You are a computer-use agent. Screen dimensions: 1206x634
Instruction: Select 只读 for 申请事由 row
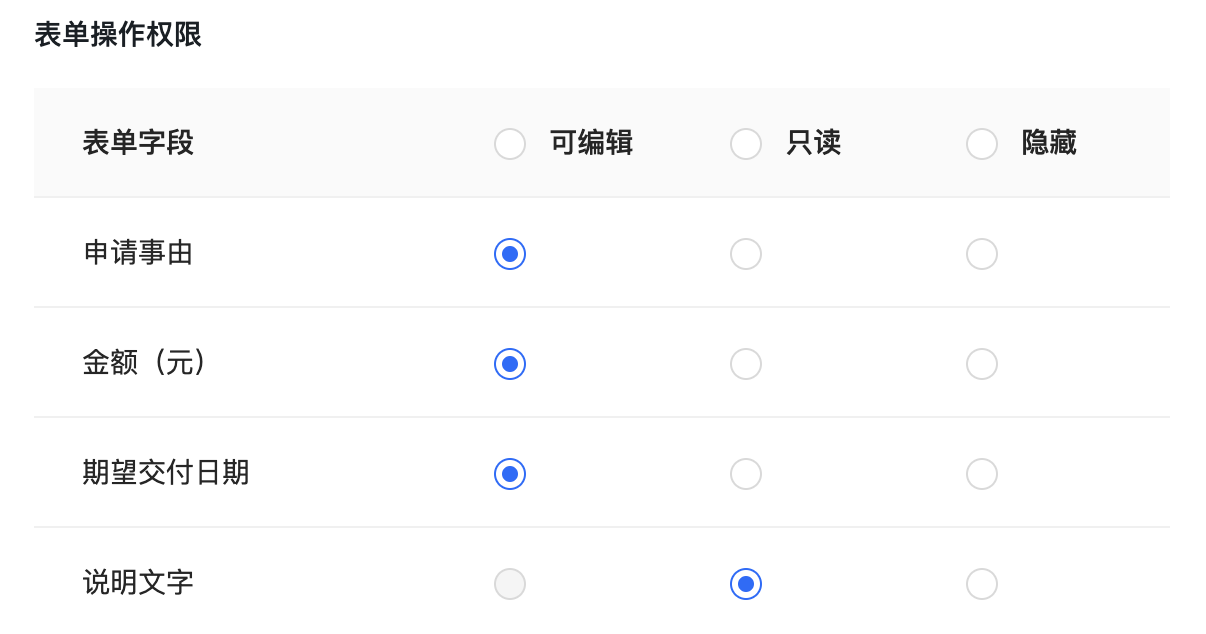point(746,254)
